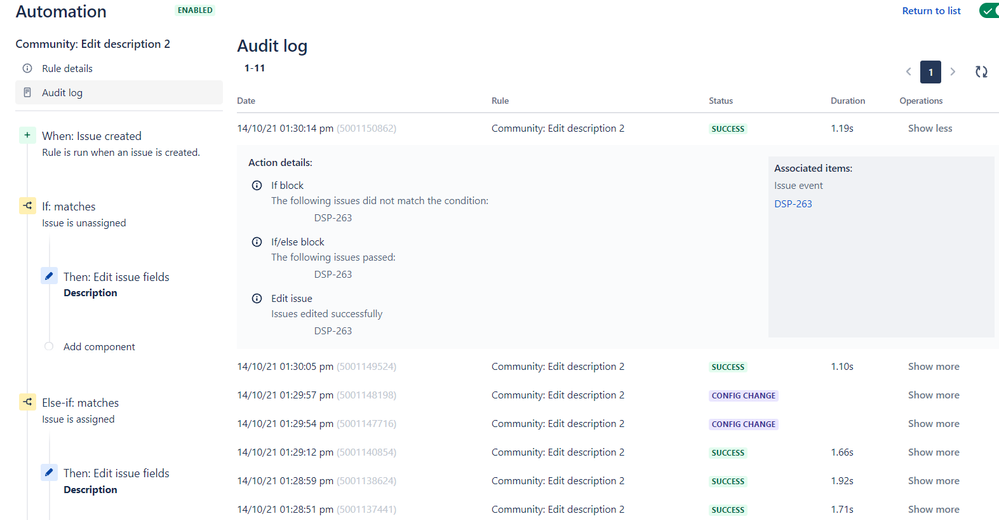Viewport: 999px width, 520px height.
Task: Expand the 01:29:12 pm entry with Show more
Action: 933,452
